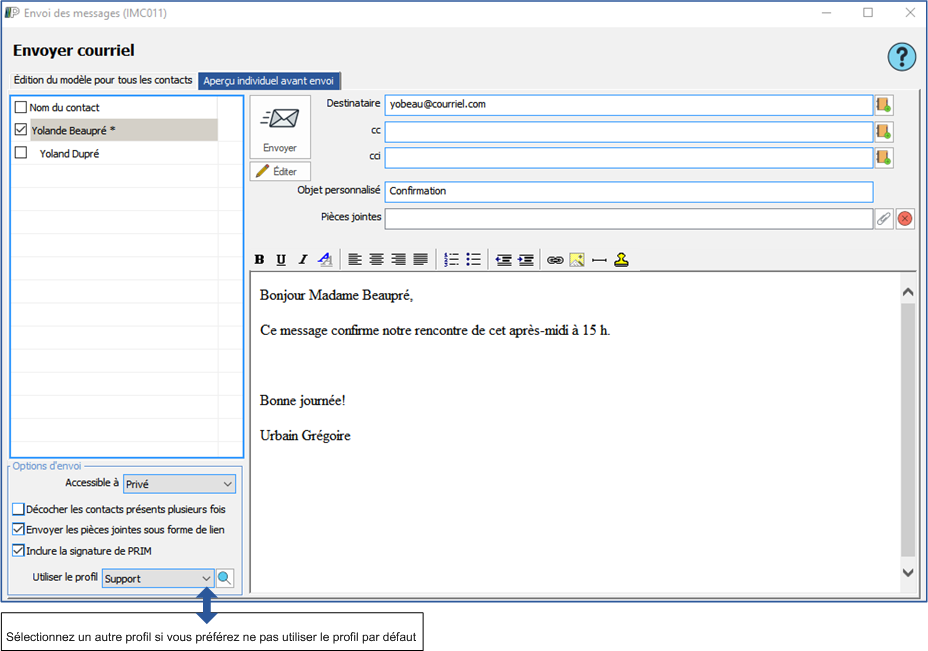928x651 pixels.
Task: Select Aperçu individuel avant envoi tab
Action: pos(270,81)
